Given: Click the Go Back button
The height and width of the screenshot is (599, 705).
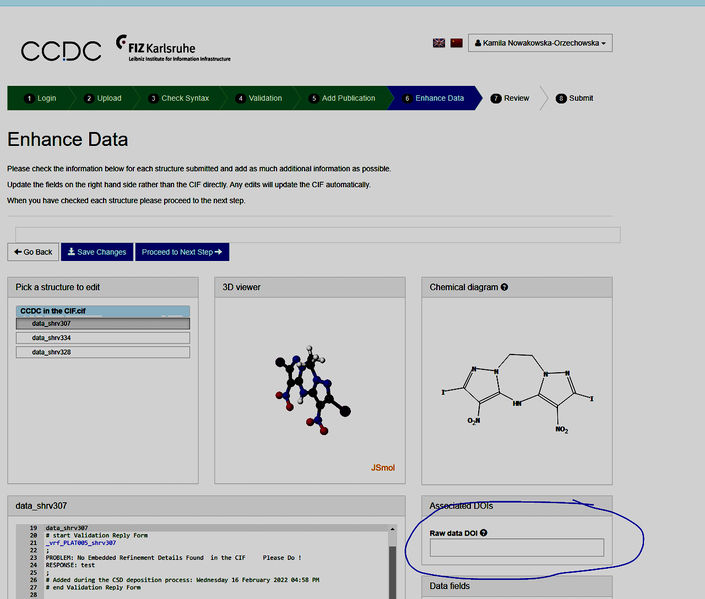Looking at the screenshot, I should click(x=33, y=252).
